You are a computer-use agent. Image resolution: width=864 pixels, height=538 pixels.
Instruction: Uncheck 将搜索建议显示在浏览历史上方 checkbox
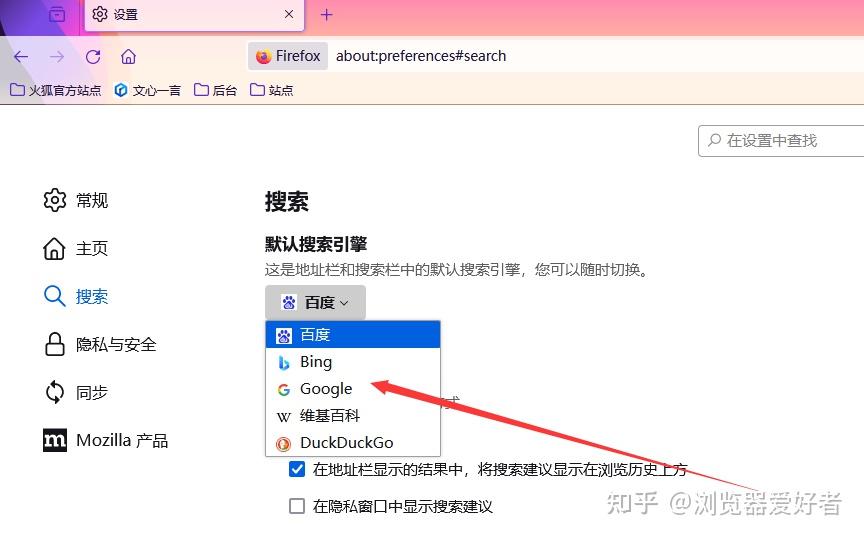297,469
